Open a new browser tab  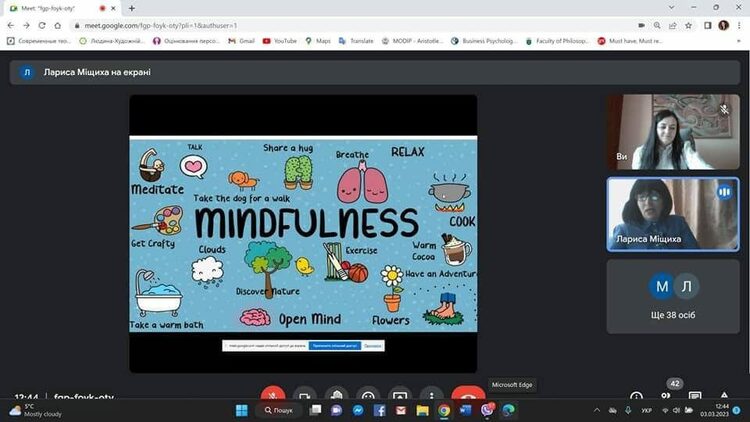131,8
